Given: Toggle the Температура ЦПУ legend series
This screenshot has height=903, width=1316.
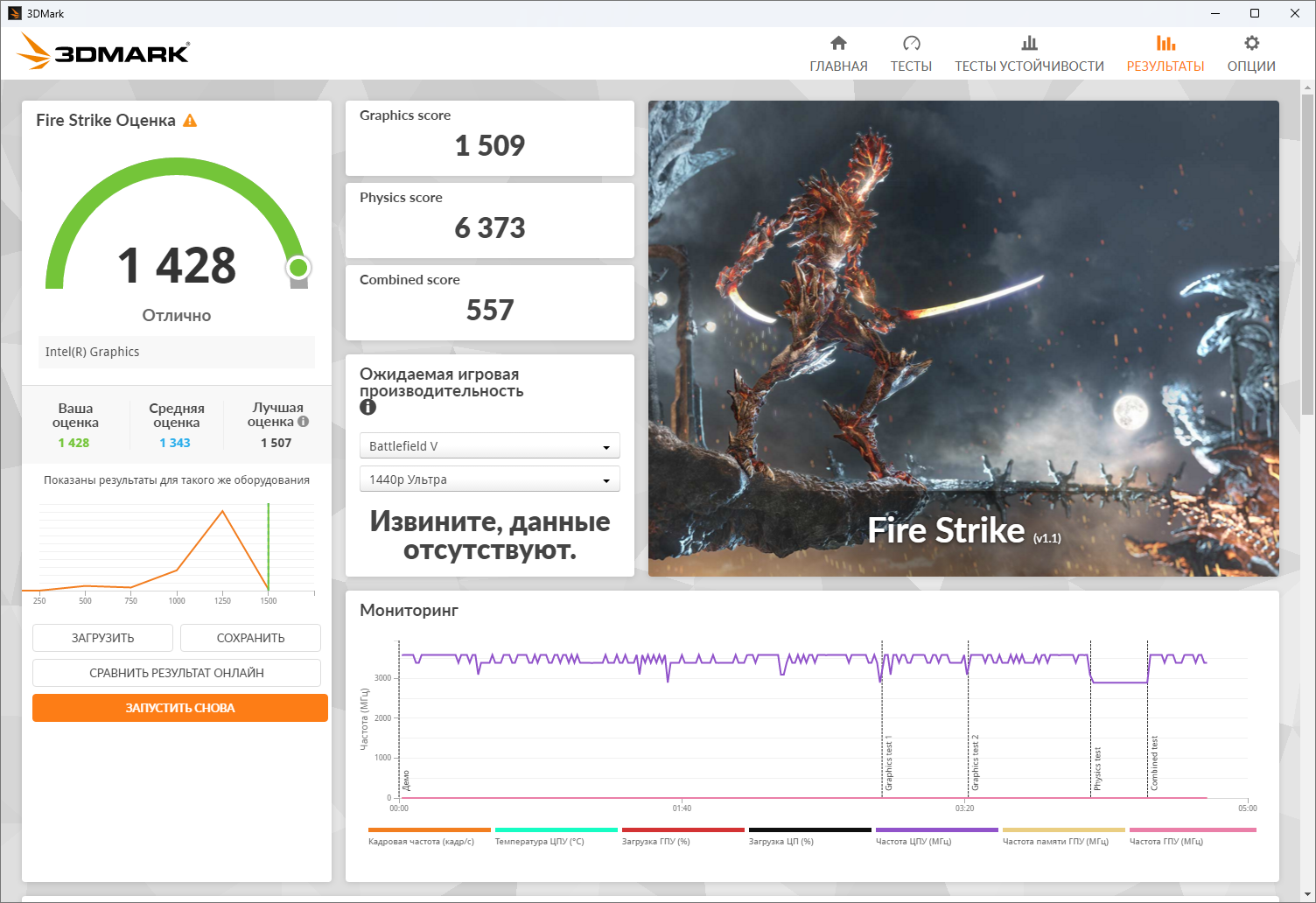Looking at the screenshot, I should [x=539, y=841].
